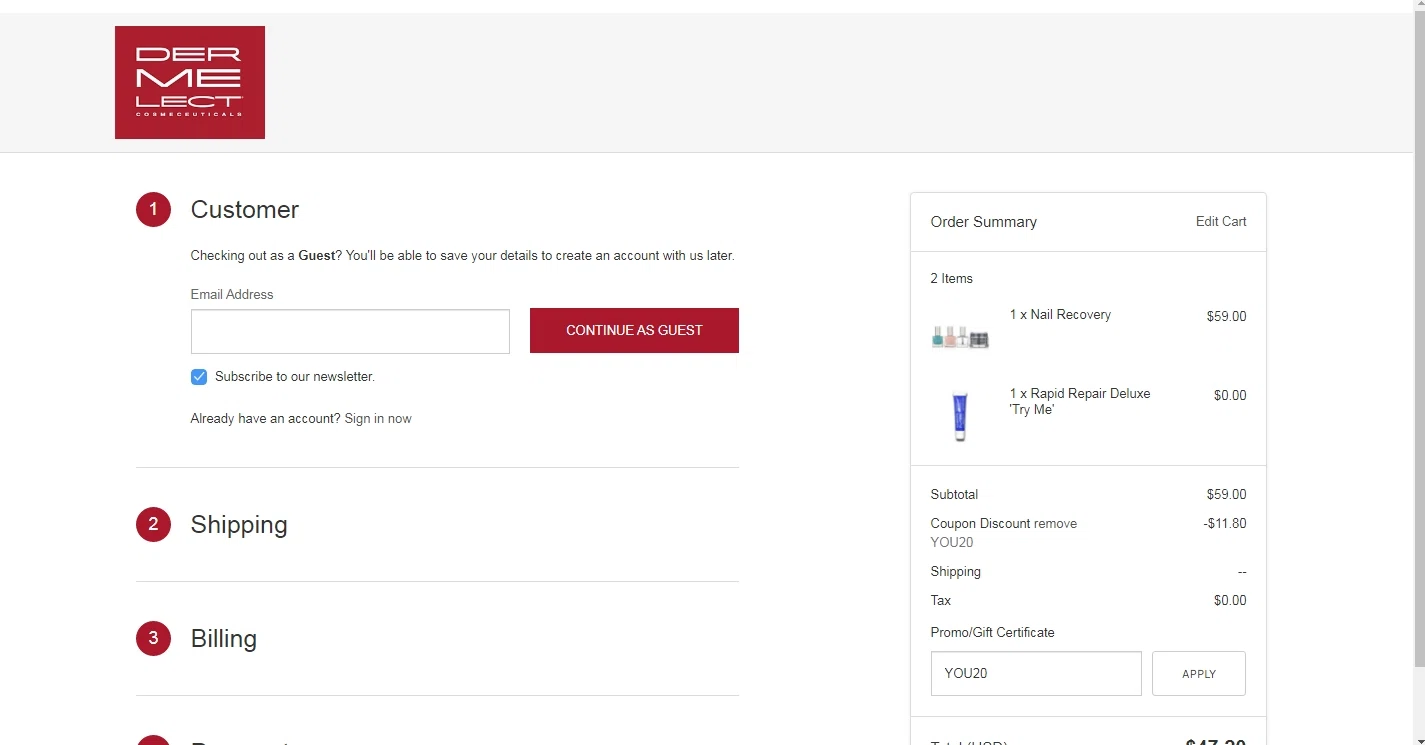Uncheck Subscribe to our newsletter checkbox
The width and height of the screenshot is (1425, 745).
click(199, 377)
